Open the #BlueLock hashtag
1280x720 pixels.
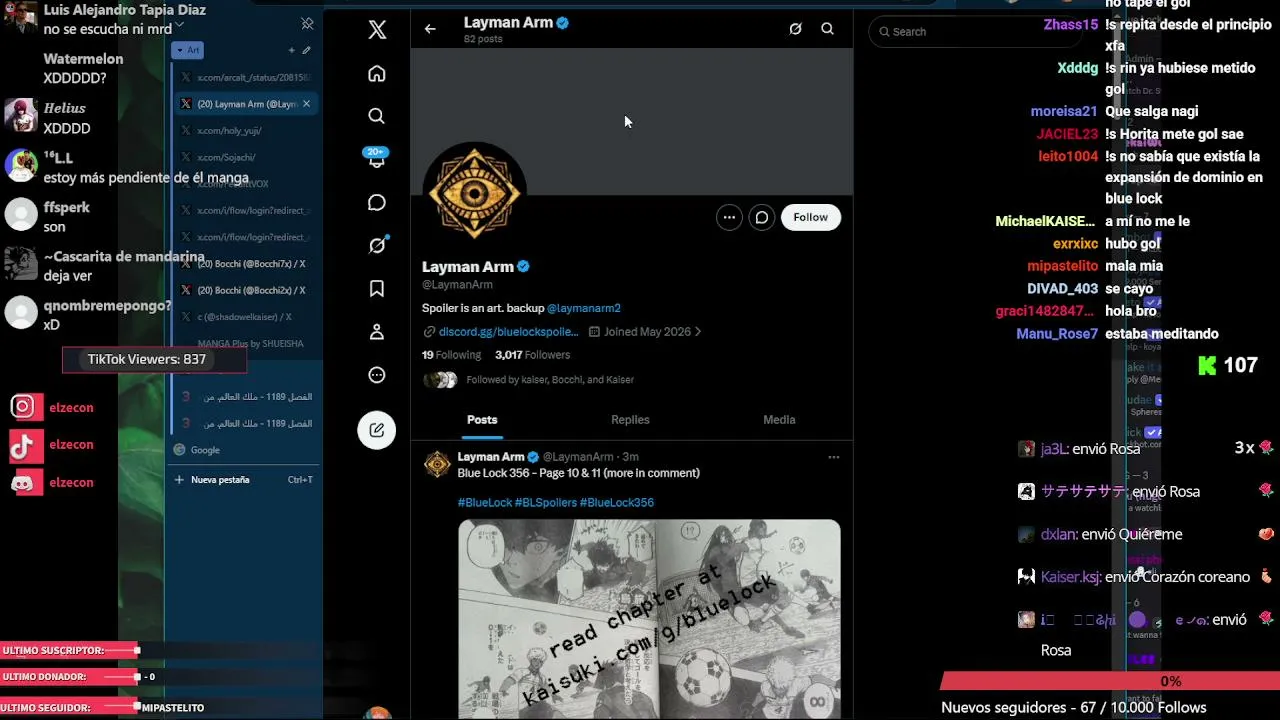(485, 503)
